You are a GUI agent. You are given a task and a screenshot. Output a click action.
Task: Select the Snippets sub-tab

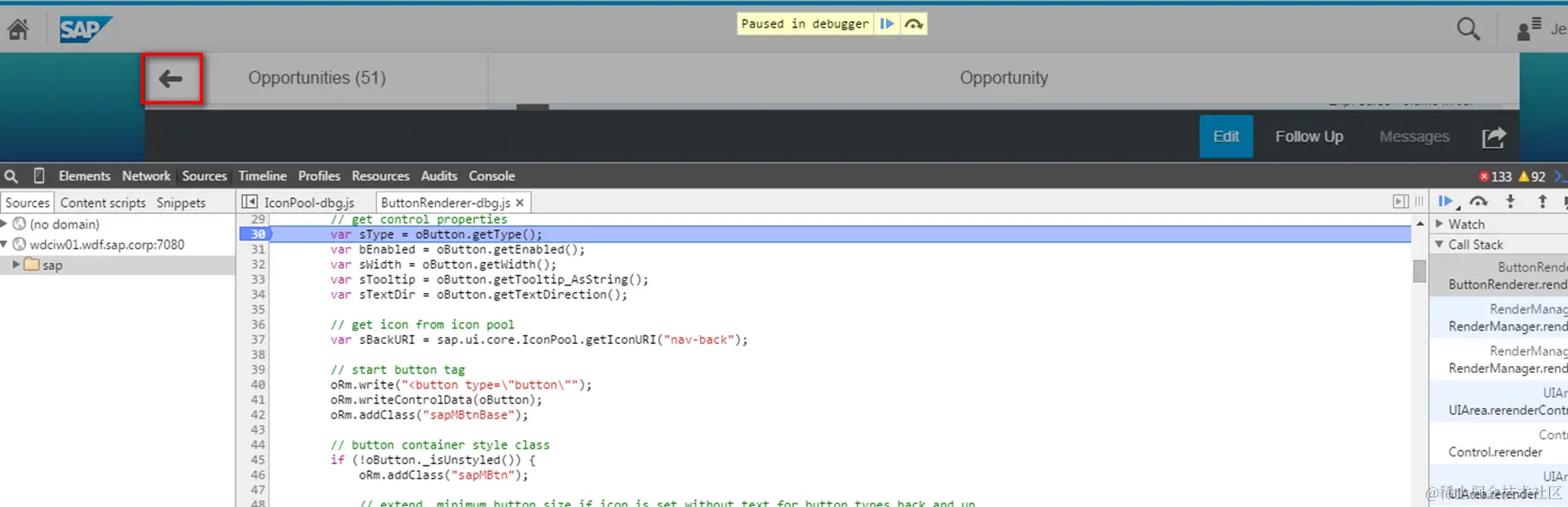pos(181,203)
